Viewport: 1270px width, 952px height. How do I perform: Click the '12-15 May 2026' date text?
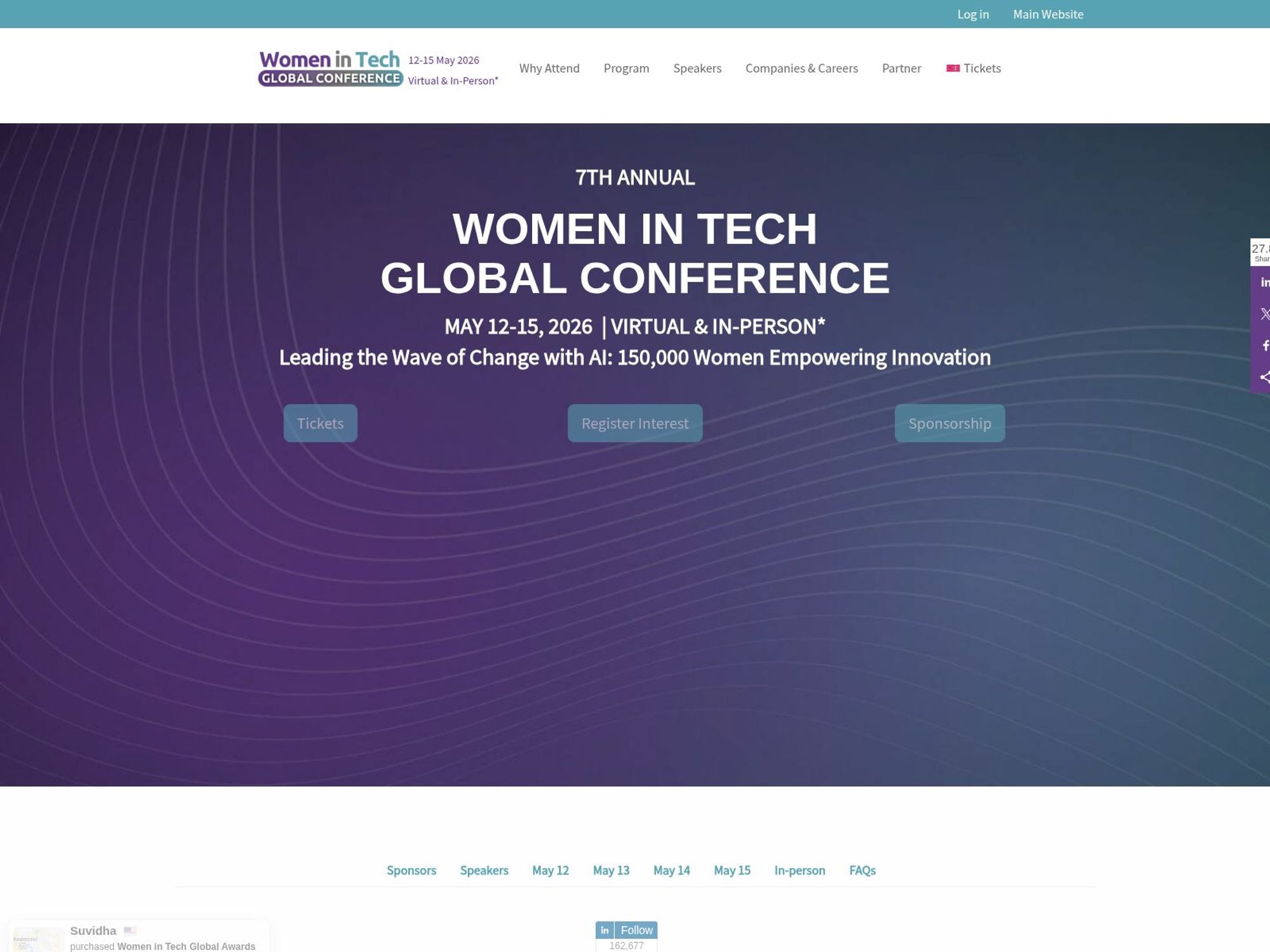[443, 60]
